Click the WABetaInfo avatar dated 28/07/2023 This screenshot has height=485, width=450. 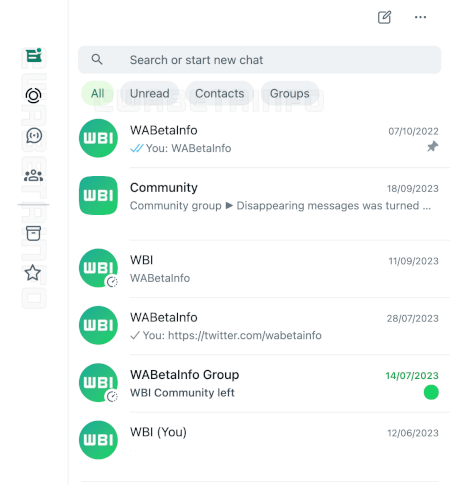point(98,325)
